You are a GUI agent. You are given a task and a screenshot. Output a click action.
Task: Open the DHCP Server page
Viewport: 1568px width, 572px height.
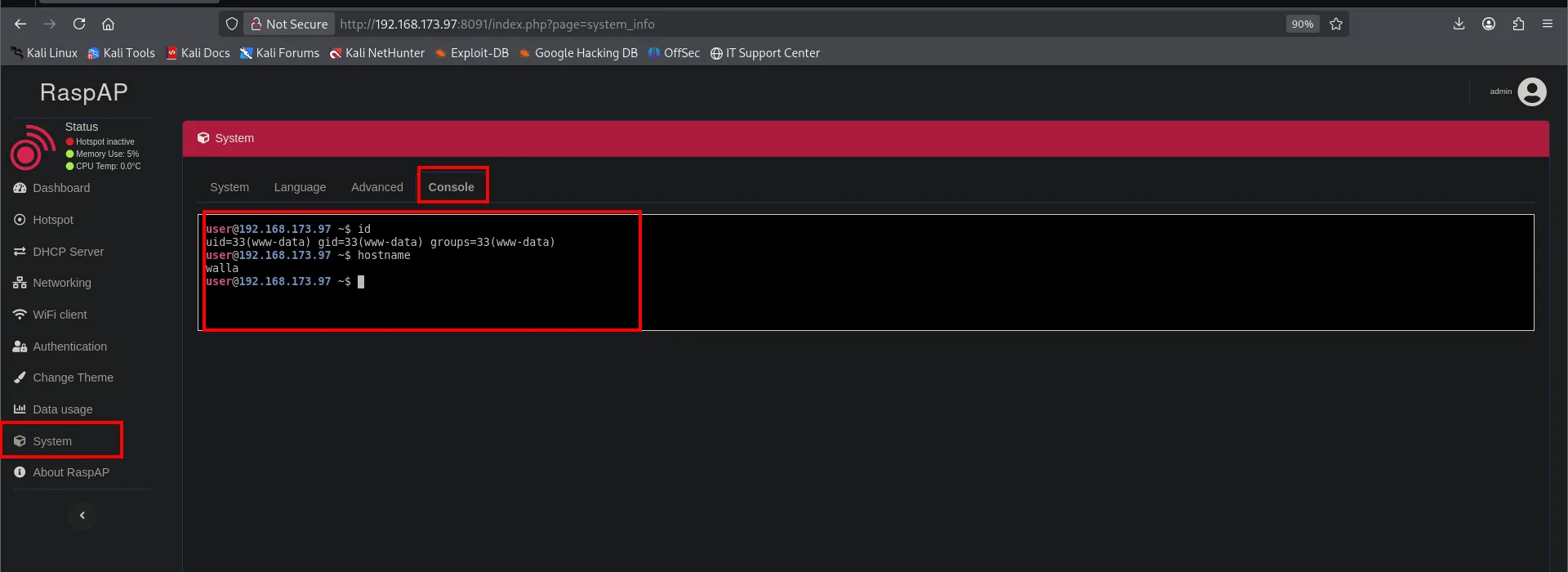tap(59, 252)
